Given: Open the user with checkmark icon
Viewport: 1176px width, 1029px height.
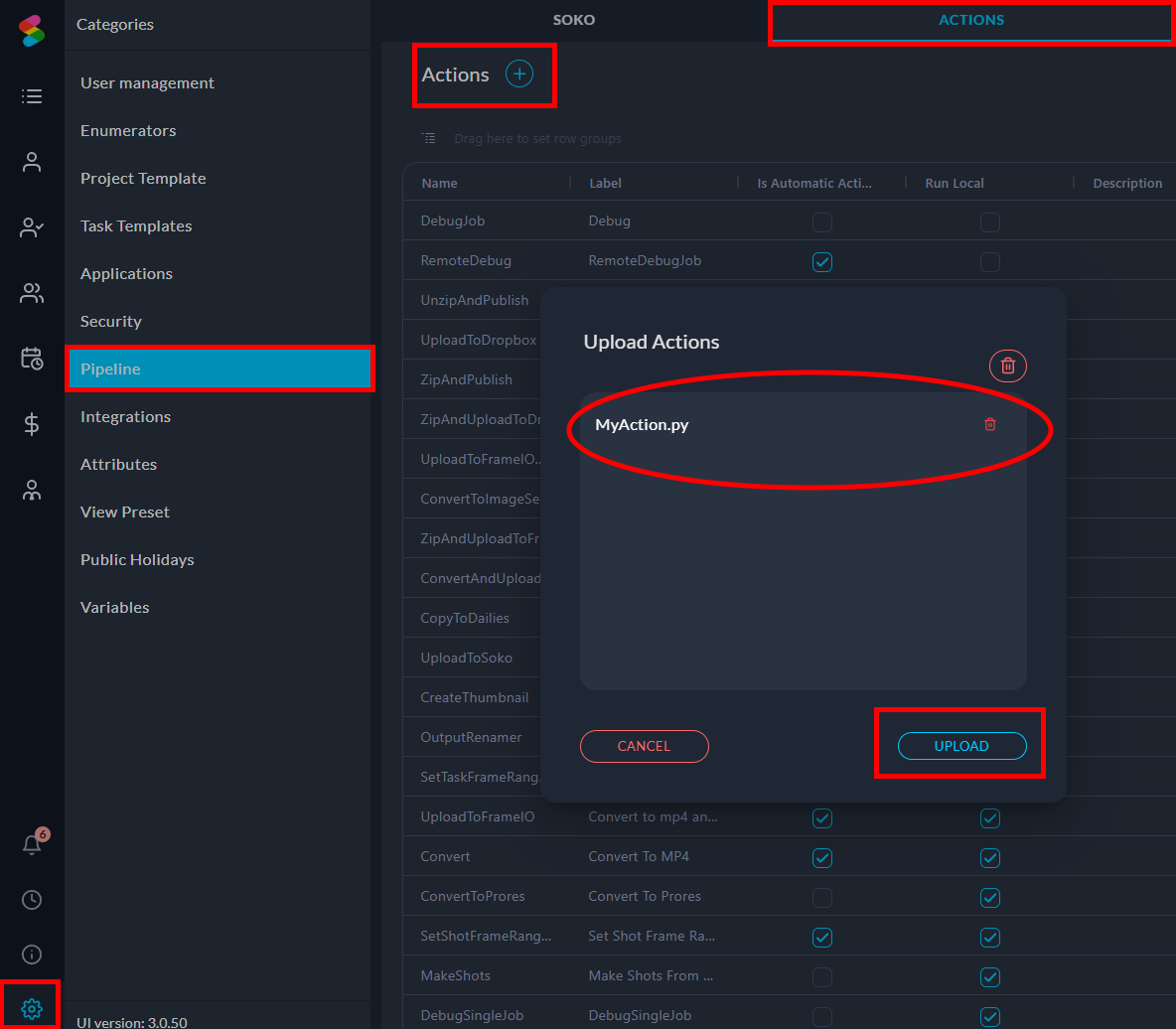Looking at the screenshot, I should [x=32, y=227].
